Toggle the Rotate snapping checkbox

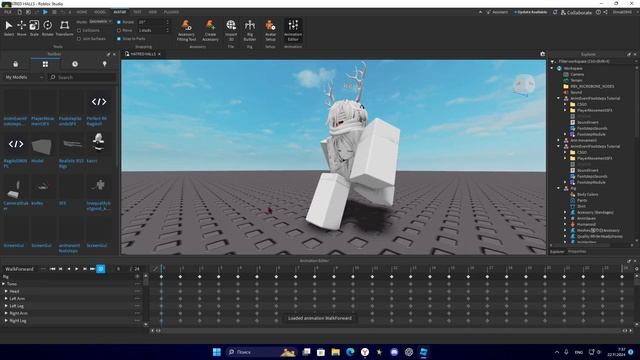(x=119, y=22)
